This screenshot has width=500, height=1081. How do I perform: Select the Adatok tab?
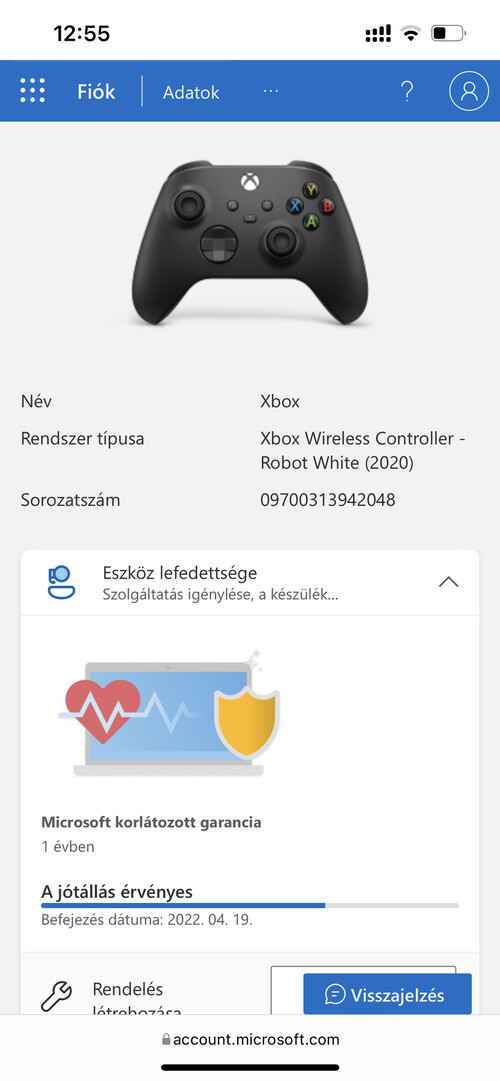pos(191,92)
